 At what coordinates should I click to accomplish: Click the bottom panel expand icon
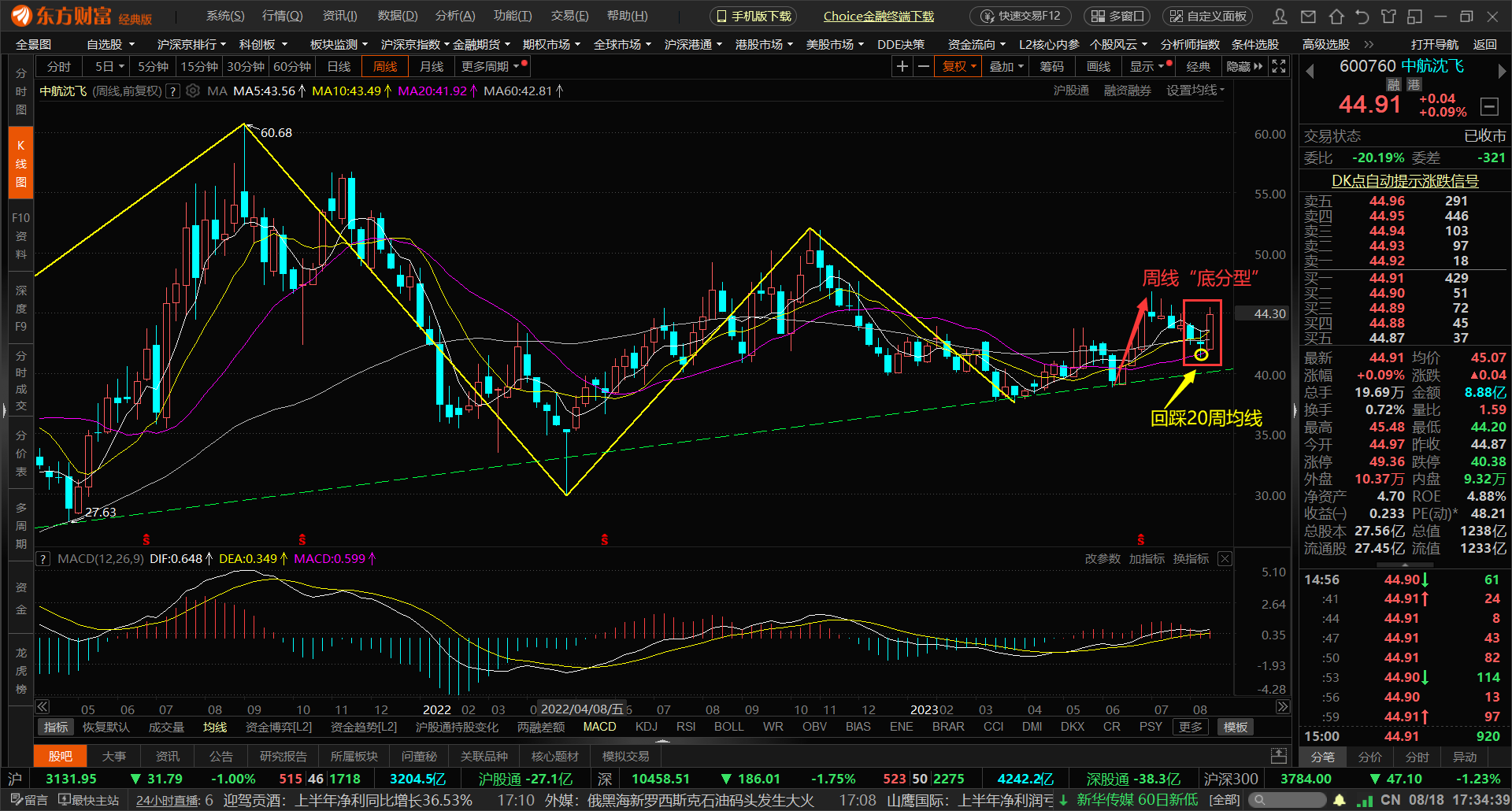pos(1279,756)
